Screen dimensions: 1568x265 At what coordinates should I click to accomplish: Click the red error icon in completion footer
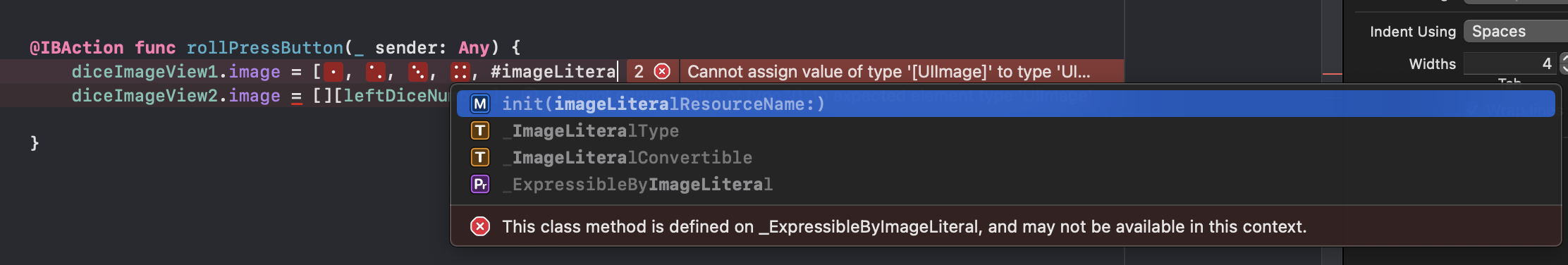(480, 226)
